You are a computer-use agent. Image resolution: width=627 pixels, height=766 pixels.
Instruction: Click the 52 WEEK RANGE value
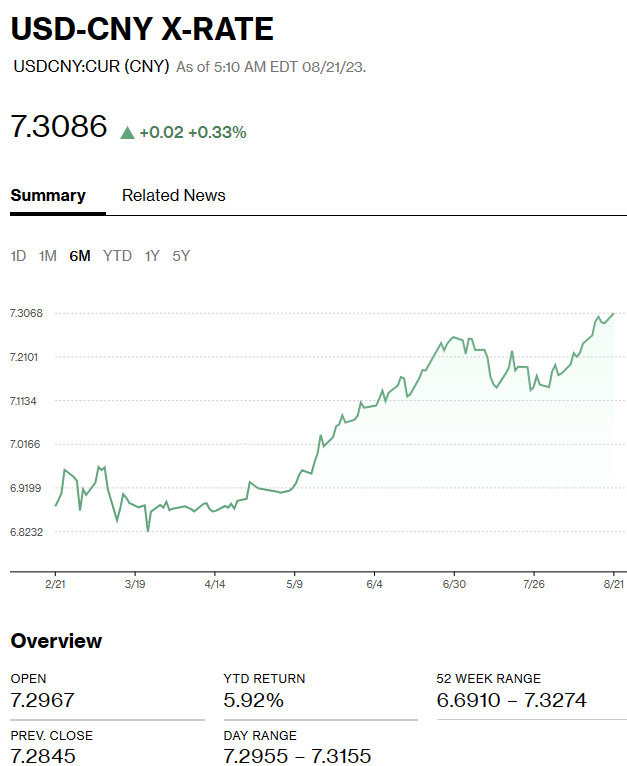pos(511,700)
